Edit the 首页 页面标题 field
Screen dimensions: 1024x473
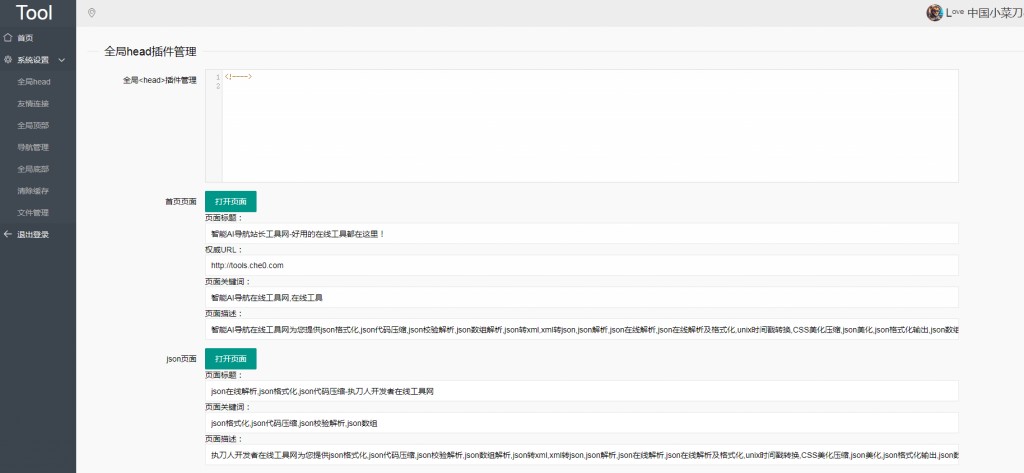[x=582, y=233]
